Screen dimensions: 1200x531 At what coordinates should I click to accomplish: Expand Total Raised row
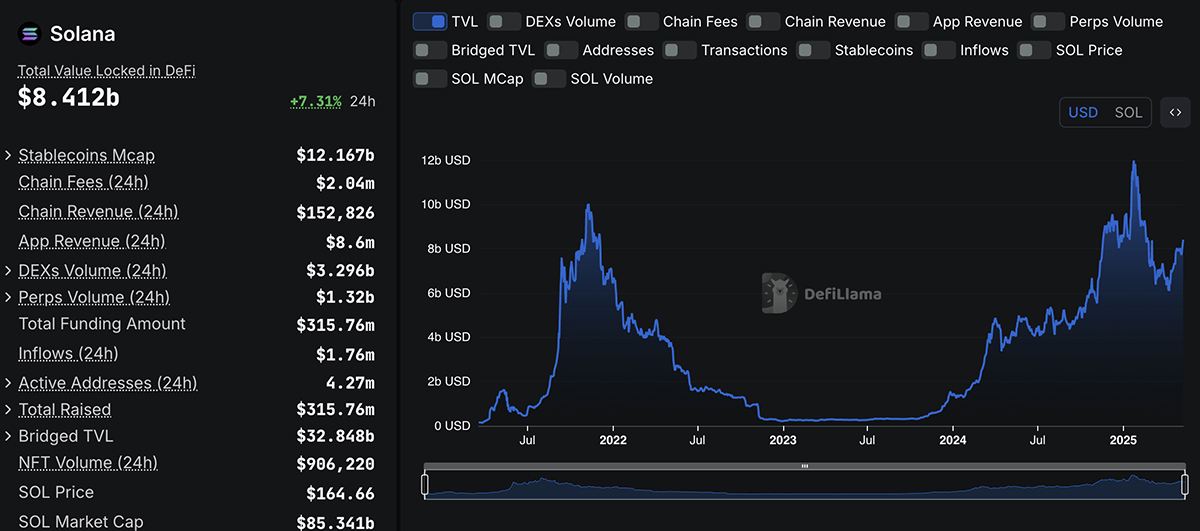click(9, 409)
